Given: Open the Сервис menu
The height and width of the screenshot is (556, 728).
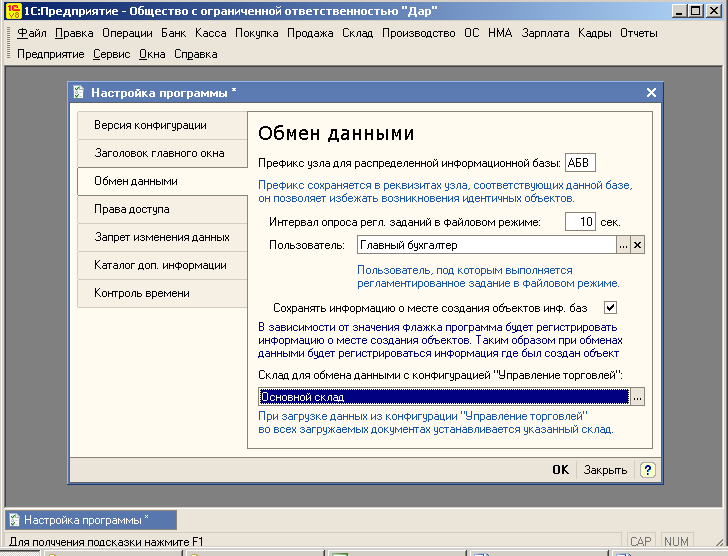Looking at the screenshot, I should (111, 54).
